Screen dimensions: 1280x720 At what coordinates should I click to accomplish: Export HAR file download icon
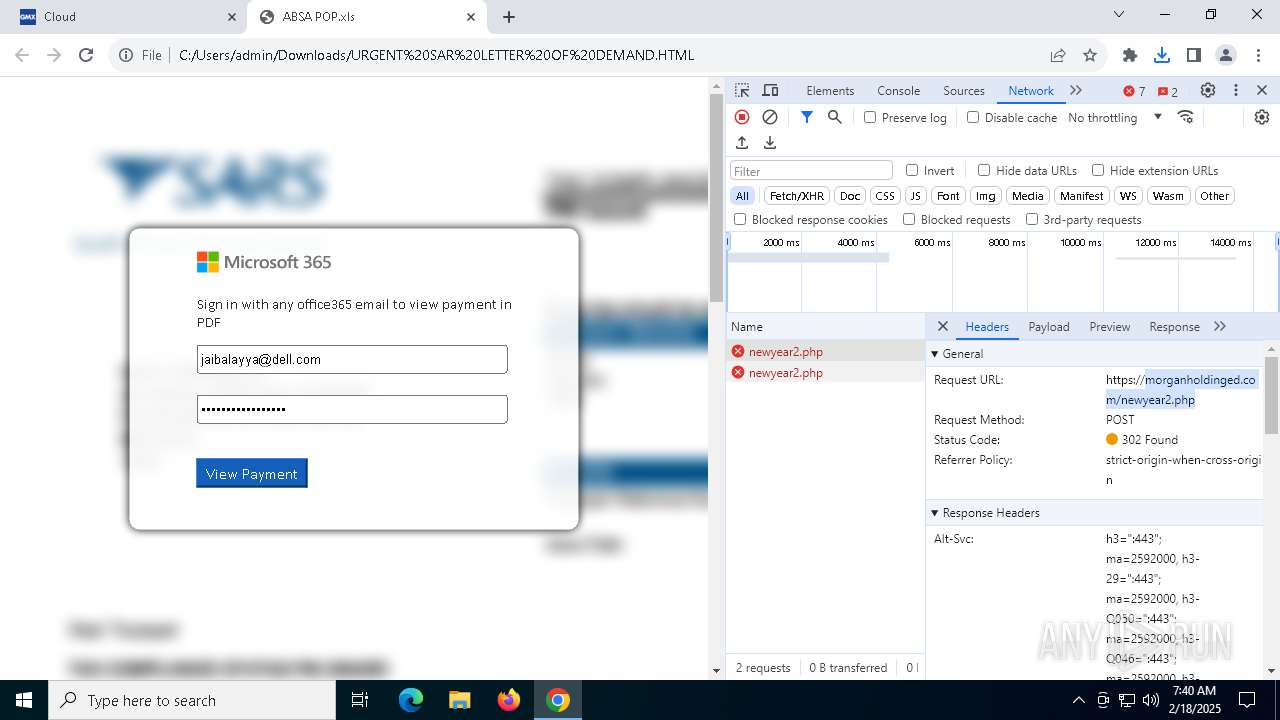[770, 143]
